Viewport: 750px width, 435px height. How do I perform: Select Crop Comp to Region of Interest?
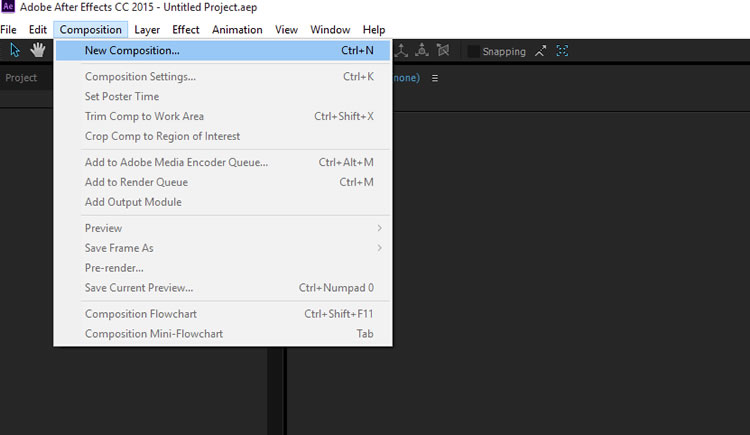(223, 136)
